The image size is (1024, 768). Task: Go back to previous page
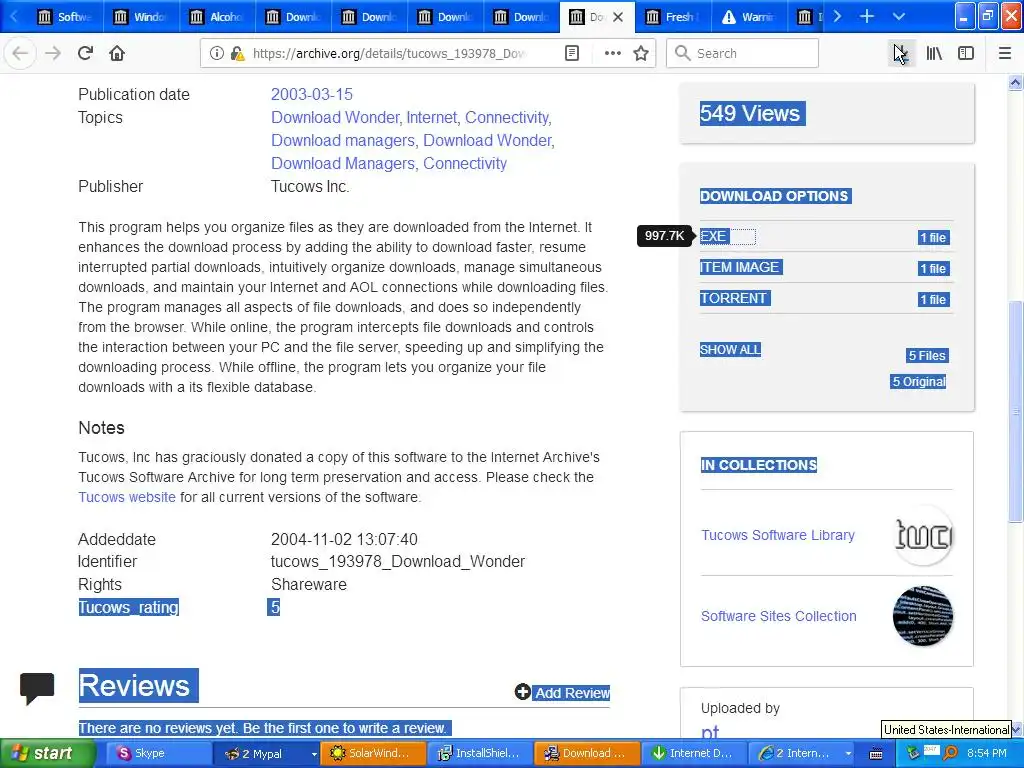(20, 53)
